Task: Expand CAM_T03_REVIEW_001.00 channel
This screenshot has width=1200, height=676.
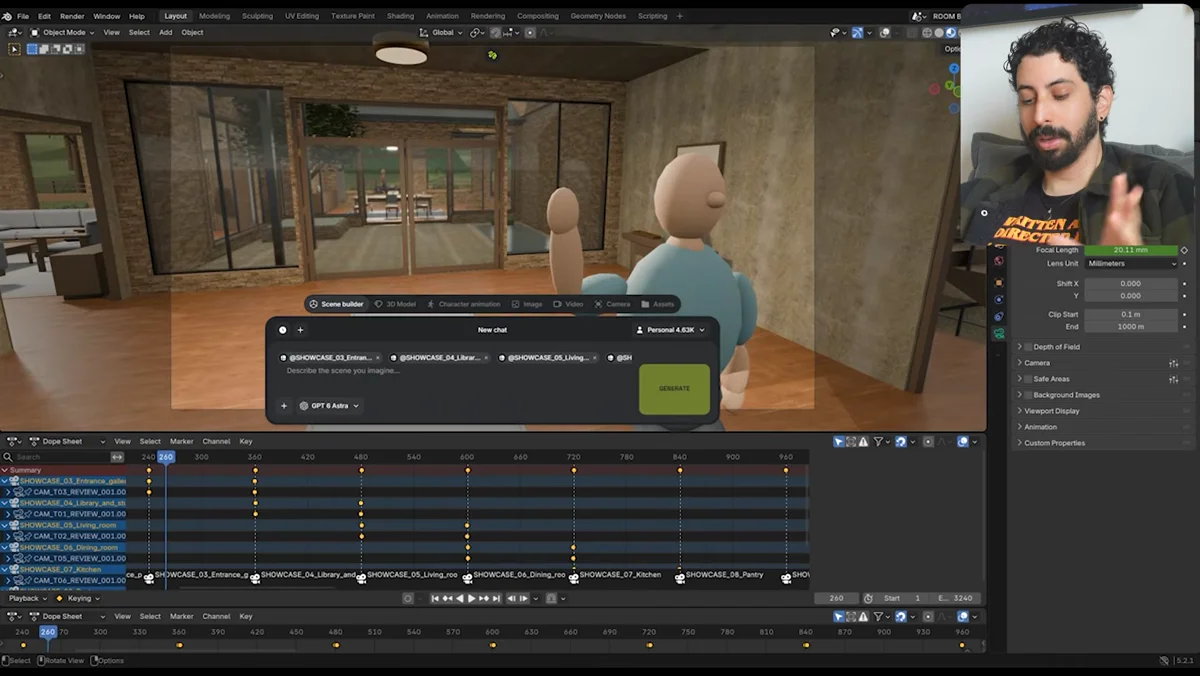Action: [8, 492]
